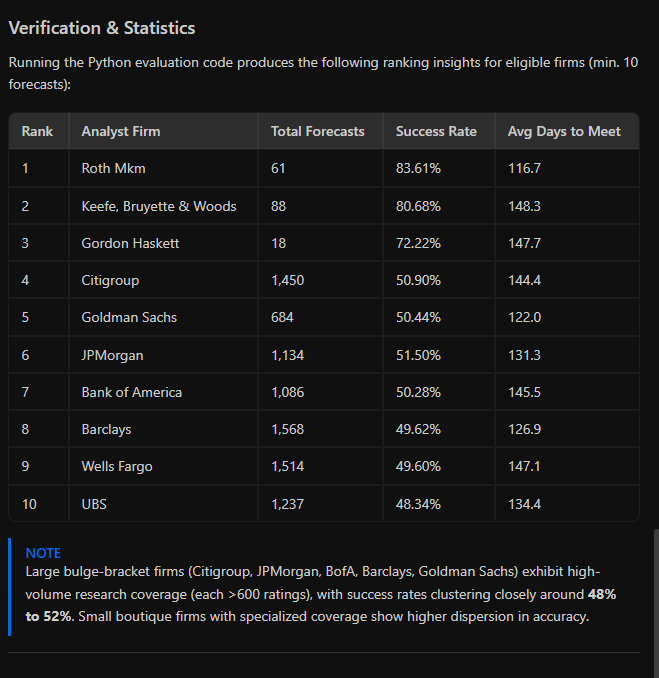Viewport: 659px width, 678px height.
Task: Click avg days value 126.9
Action: pyautogui.click(x=524, y=429)
